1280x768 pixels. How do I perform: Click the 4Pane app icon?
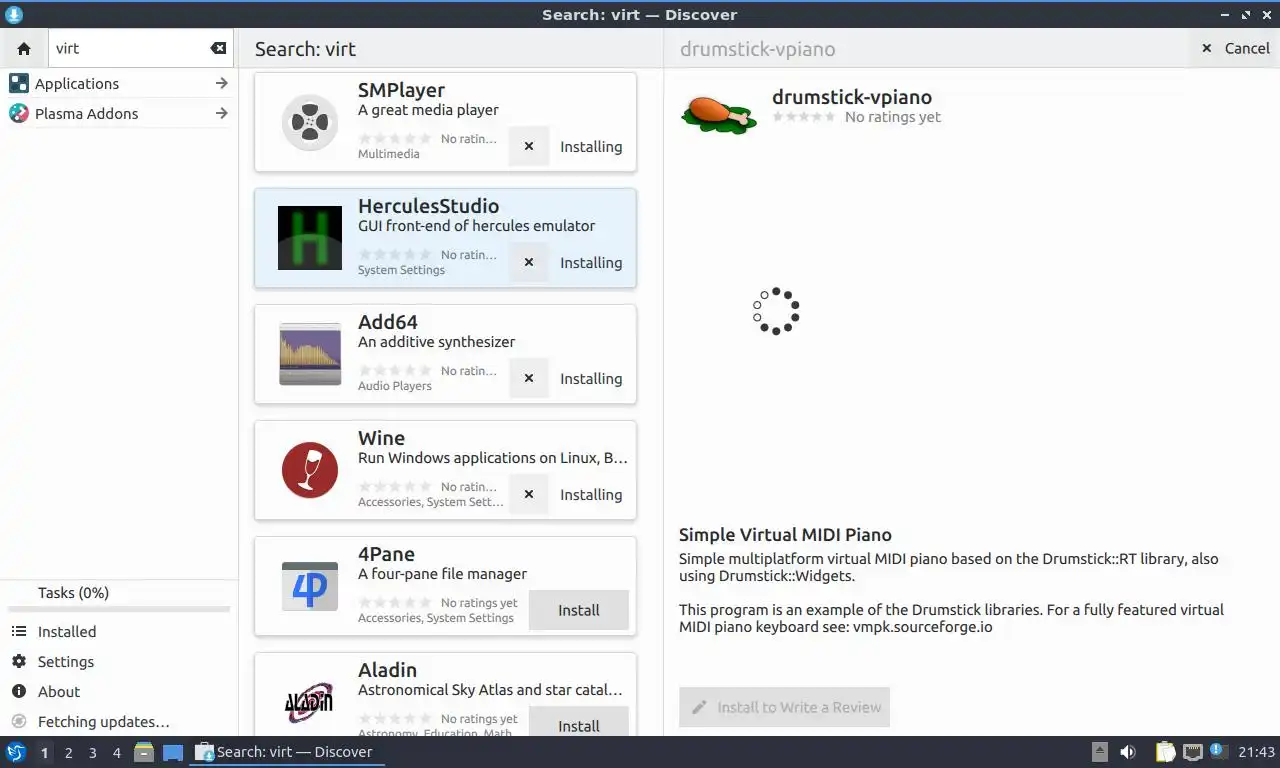[309, 586]
